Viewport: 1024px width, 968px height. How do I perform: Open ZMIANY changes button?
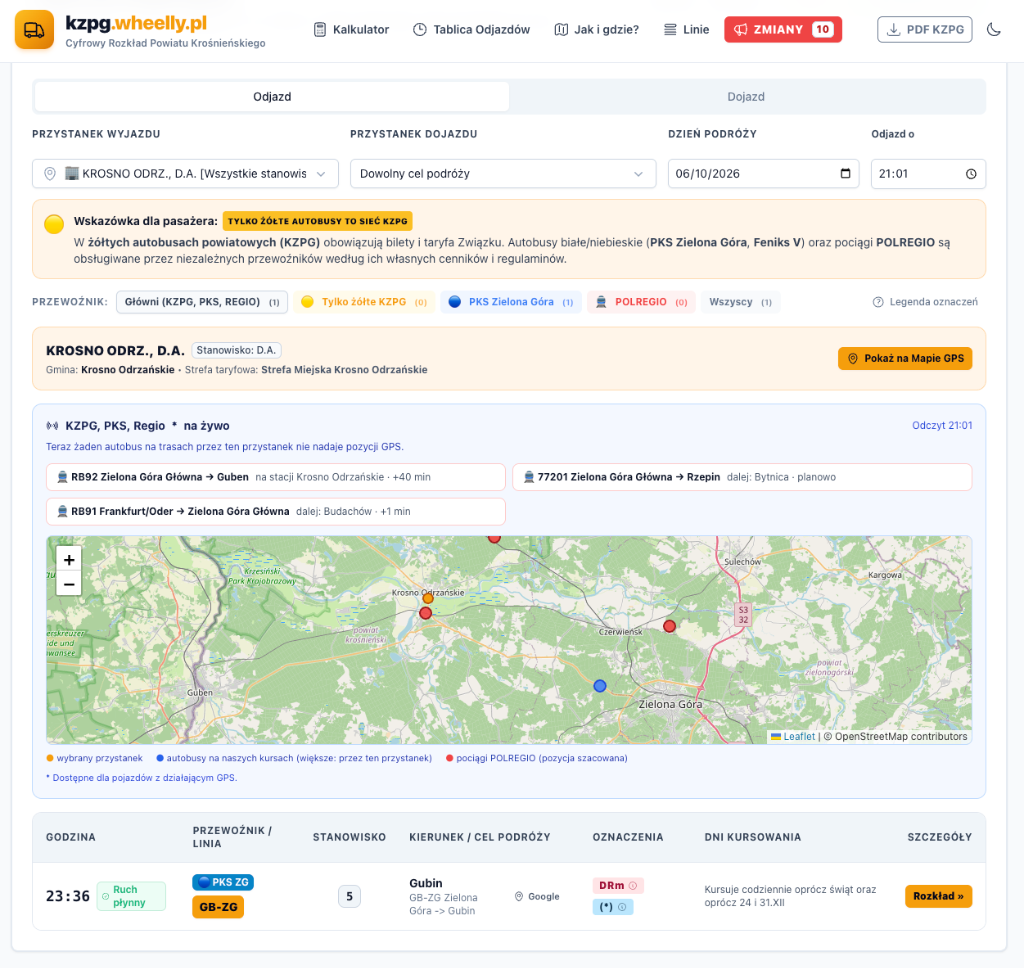(x=783, y=29)
